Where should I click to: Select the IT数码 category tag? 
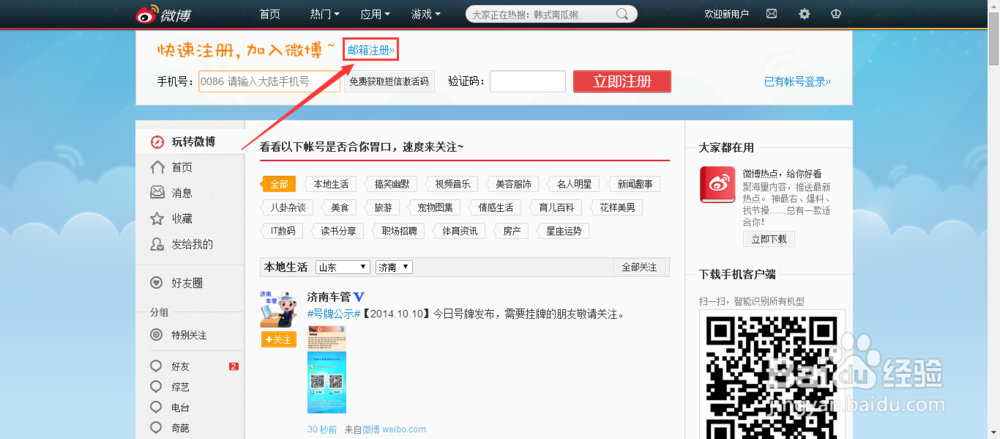(283, 230)
